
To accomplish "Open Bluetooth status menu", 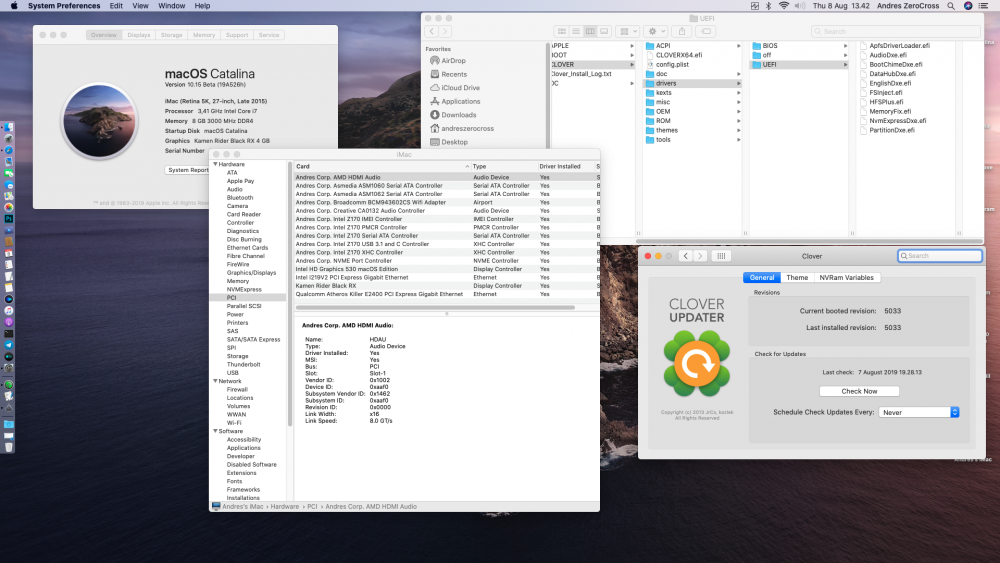I will click(768, 6).
